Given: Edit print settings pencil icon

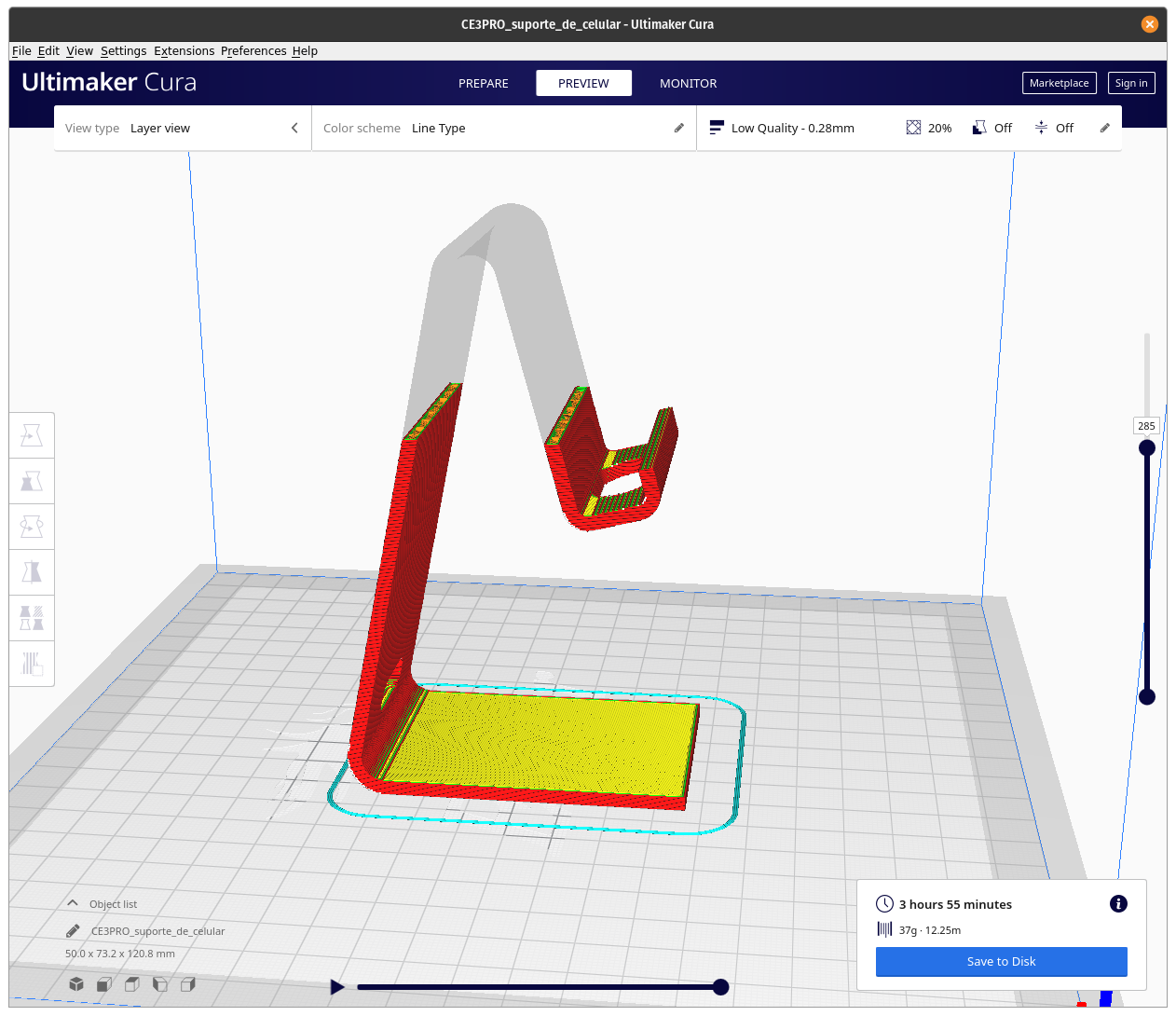Looking at the screenshot, I should click(x=1105, y=128).
